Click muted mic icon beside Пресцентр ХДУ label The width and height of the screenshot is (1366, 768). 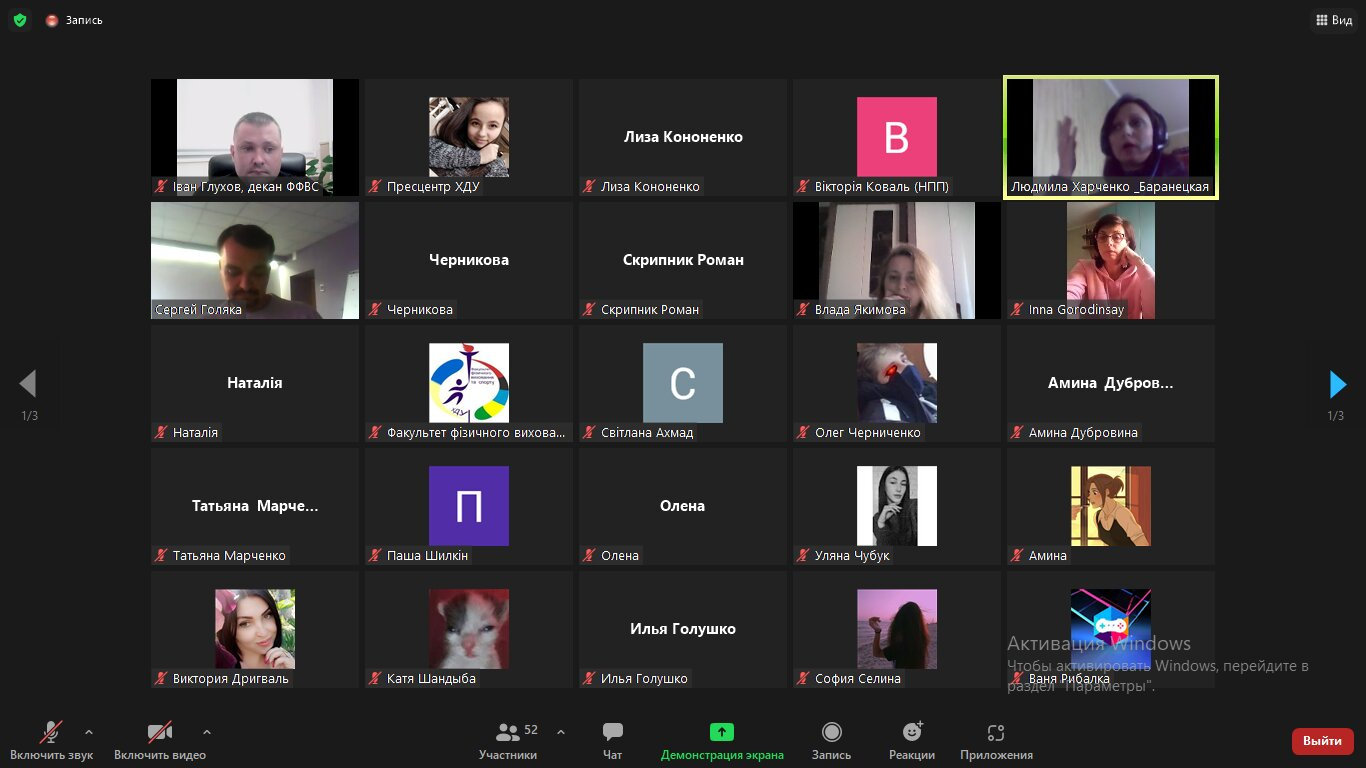click(376, 186)
